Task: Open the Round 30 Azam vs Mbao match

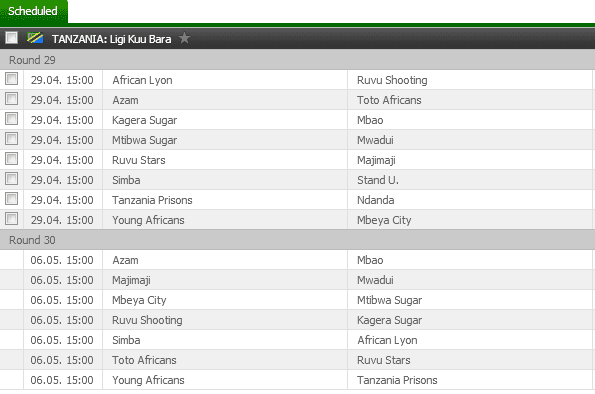Action: point(298,260)
